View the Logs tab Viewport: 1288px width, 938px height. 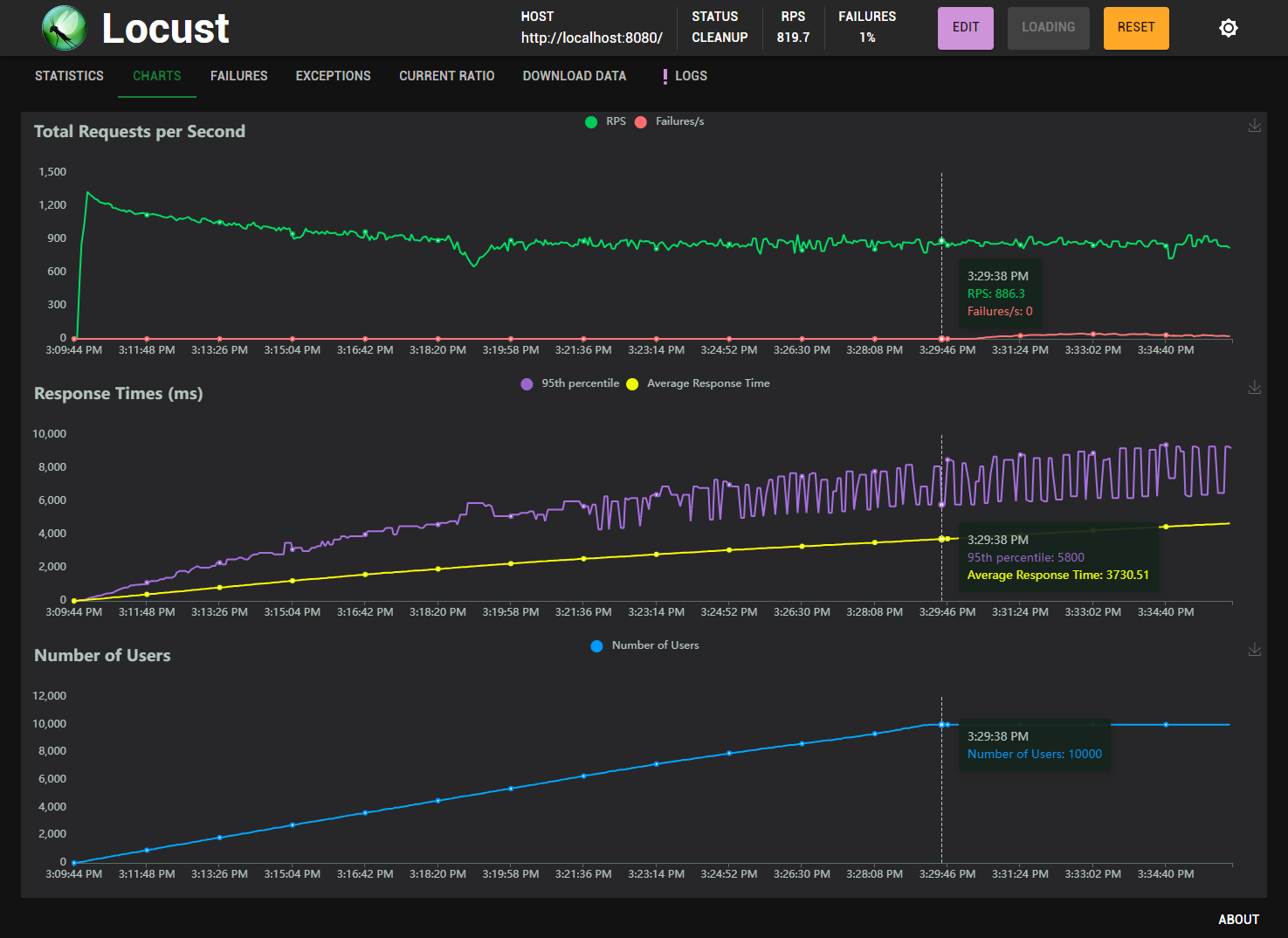coord(685,76)
